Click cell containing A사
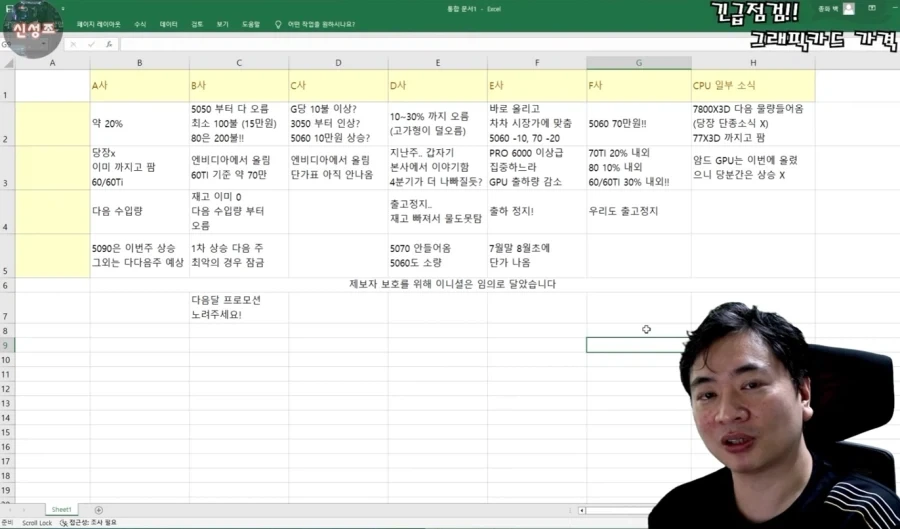This screenshot has height=529, width=900. click(x=139, y=86)
